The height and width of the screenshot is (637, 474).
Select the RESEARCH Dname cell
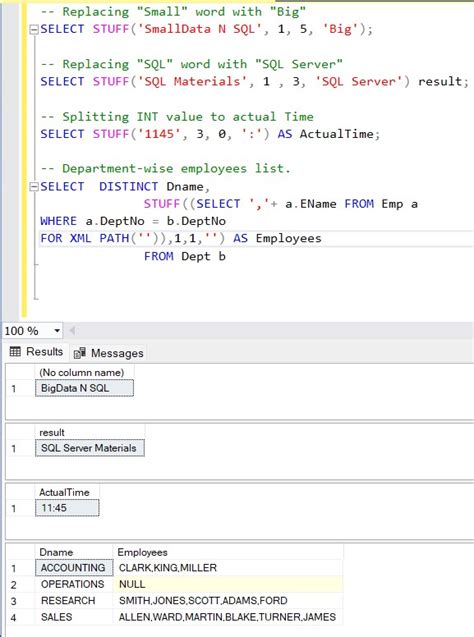74,600
